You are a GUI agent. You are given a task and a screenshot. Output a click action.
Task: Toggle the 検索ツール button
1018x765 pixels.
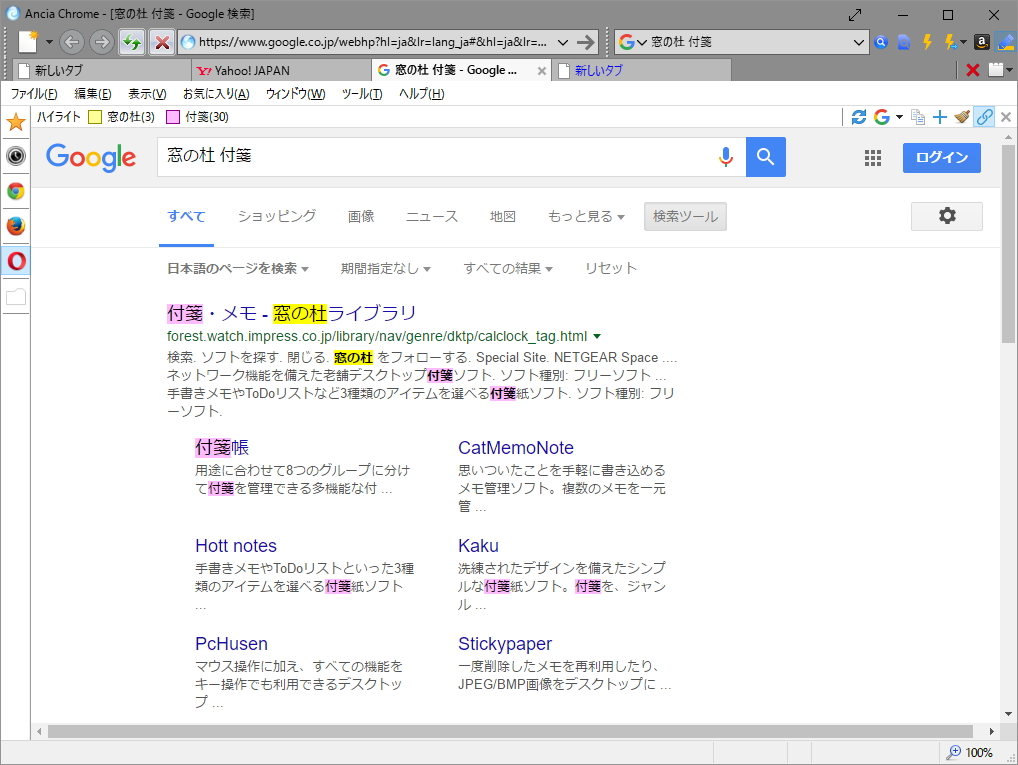pyautogui.click(x=685, y=216)
